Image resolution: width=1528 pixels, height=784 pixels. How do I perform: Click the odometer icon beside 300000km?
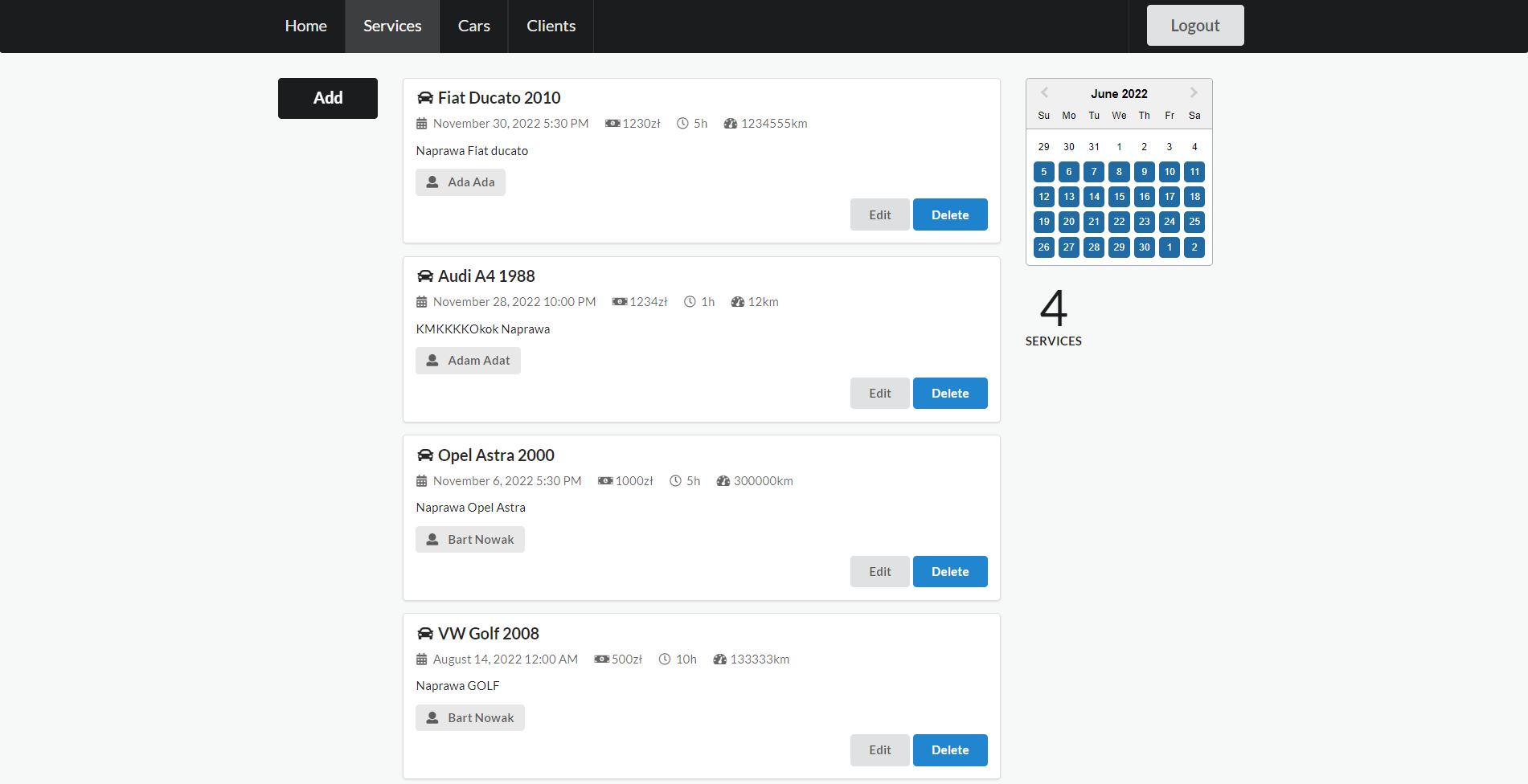[x=723, y=481]
